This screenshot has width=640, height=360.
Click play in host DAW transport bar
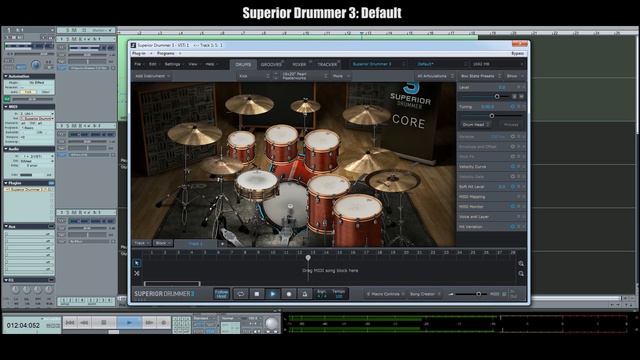coord(129,322)
